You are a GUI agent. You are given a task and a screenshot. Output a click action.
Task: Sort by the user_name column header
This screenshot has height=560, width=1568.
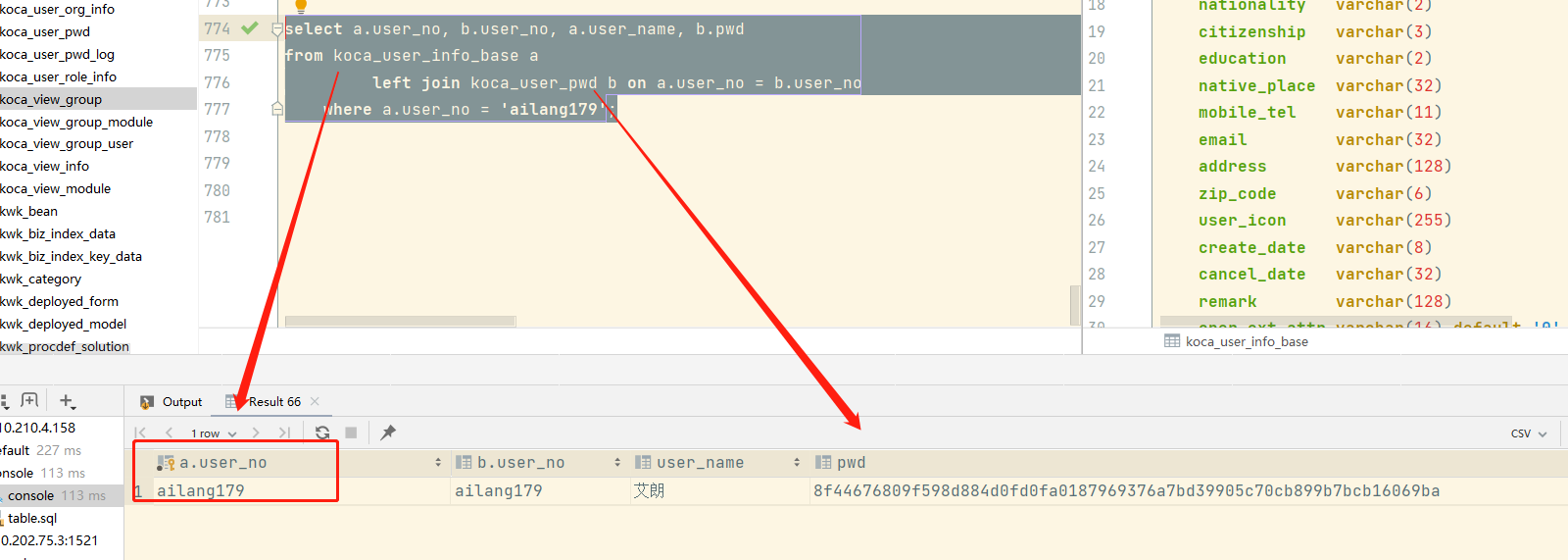pos(700,463)
